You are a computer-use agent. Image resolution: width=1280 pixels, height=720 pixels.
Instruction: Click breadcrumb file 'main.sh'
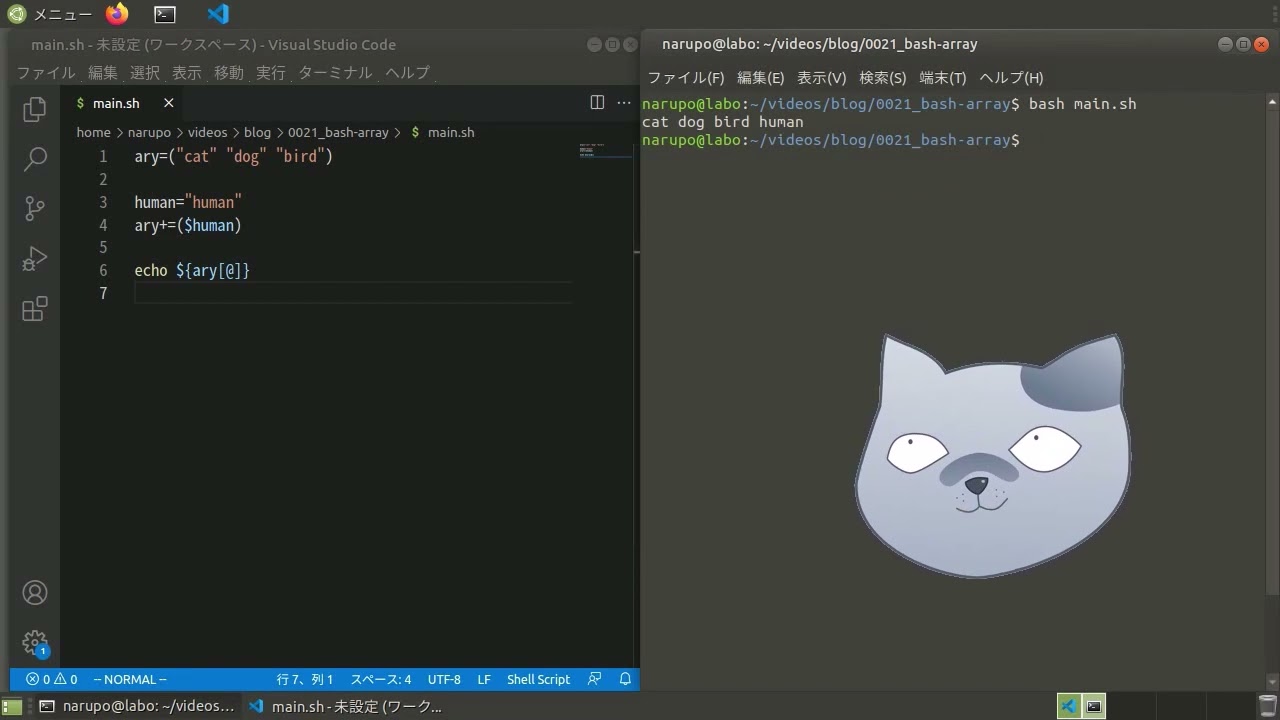tap(451, 132)
